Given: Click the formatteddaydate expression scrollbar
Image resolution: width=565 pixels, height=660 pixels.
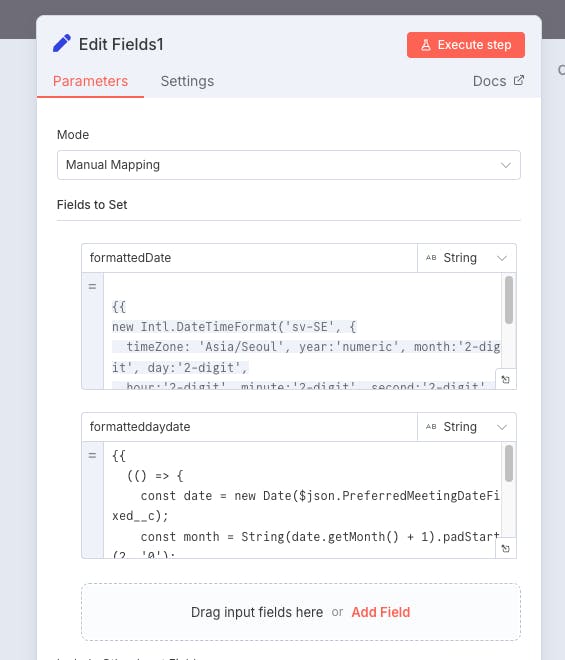Looking at the screenshot, I should coord(509,463).
